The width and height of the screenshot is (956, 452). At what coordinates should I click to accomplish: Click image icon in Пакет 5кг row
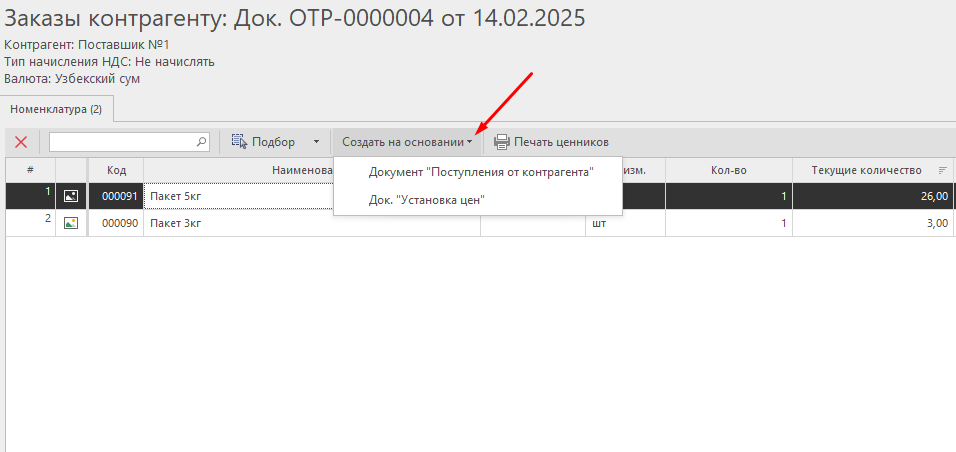point(71,197)
